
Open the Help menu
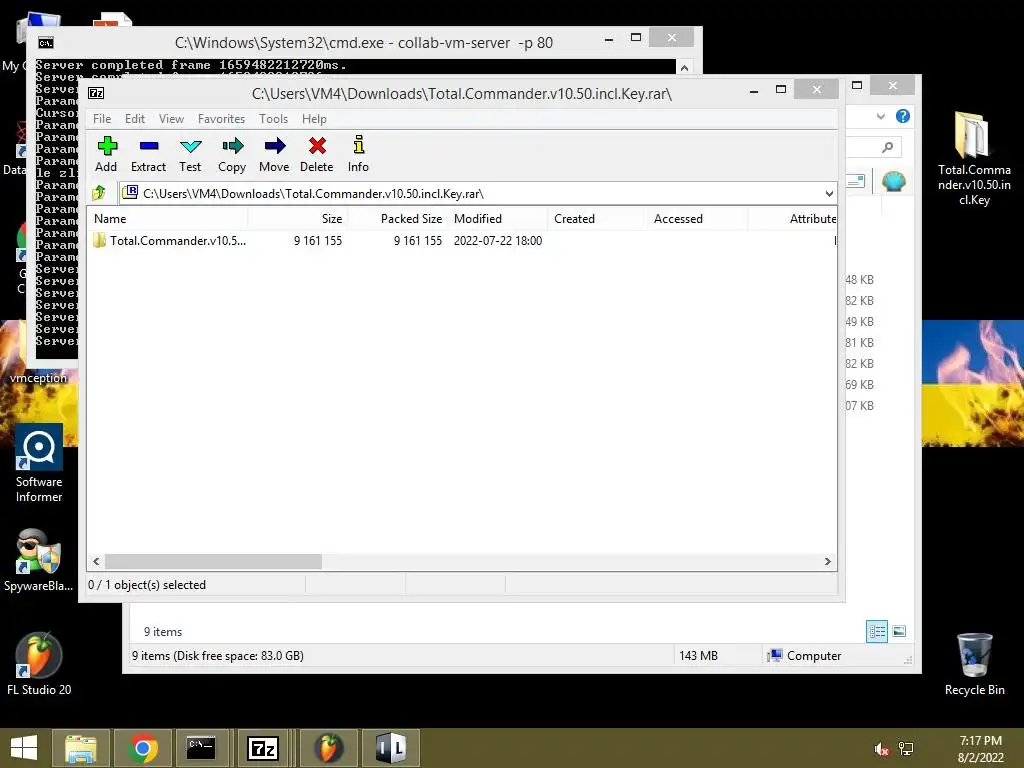314,119
